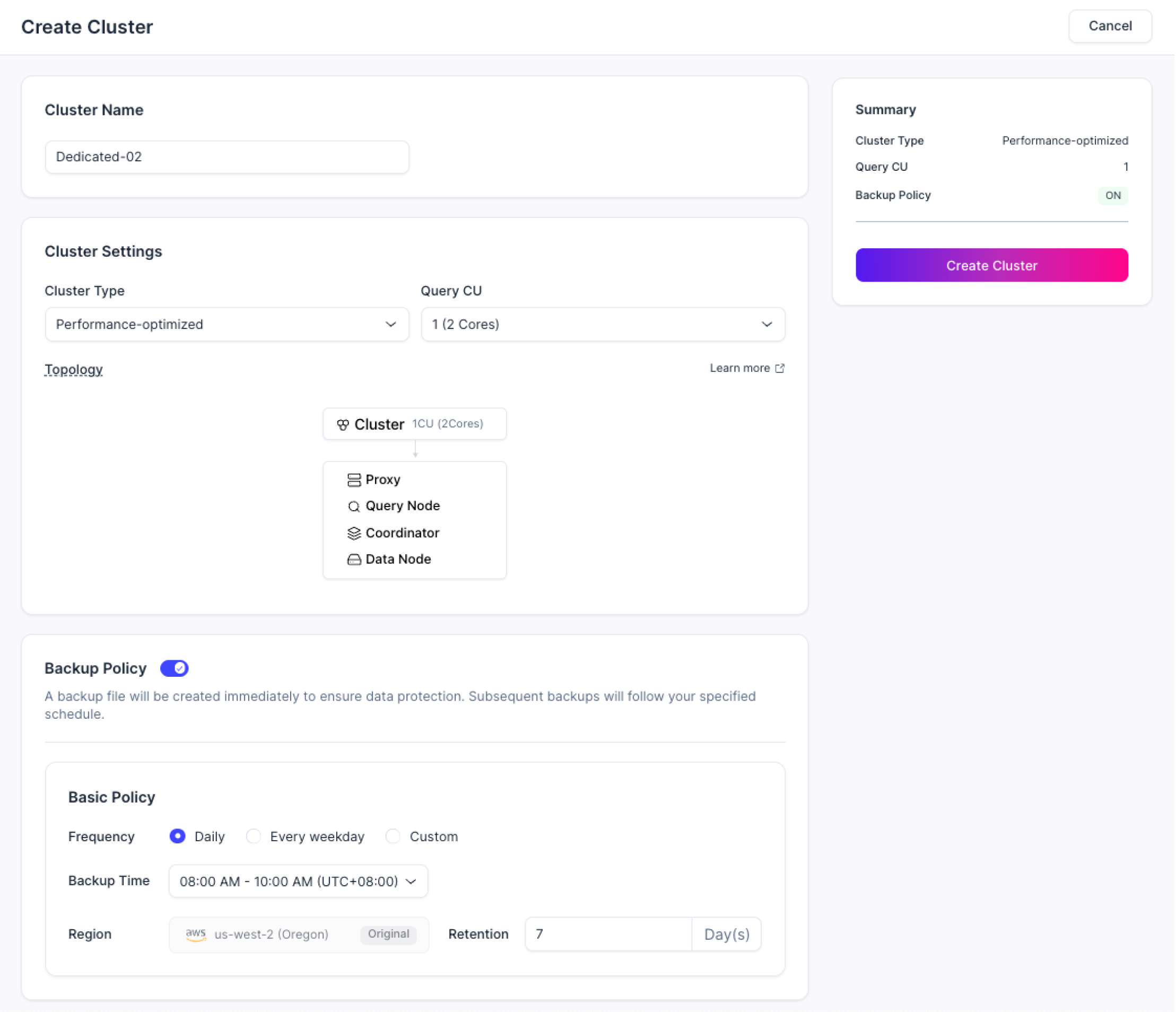
Task: Open the Cluster Type dropdown
Action: 227,325
